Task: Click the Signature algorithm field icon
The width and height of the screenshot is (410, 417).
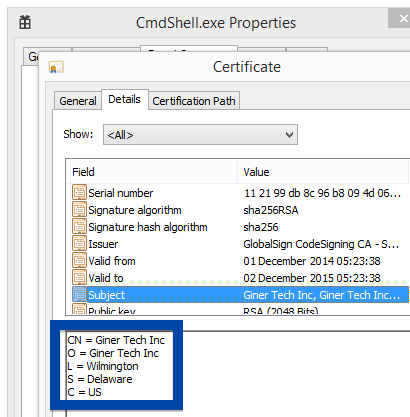Action: pyautogui.click(x=79, y=210)
